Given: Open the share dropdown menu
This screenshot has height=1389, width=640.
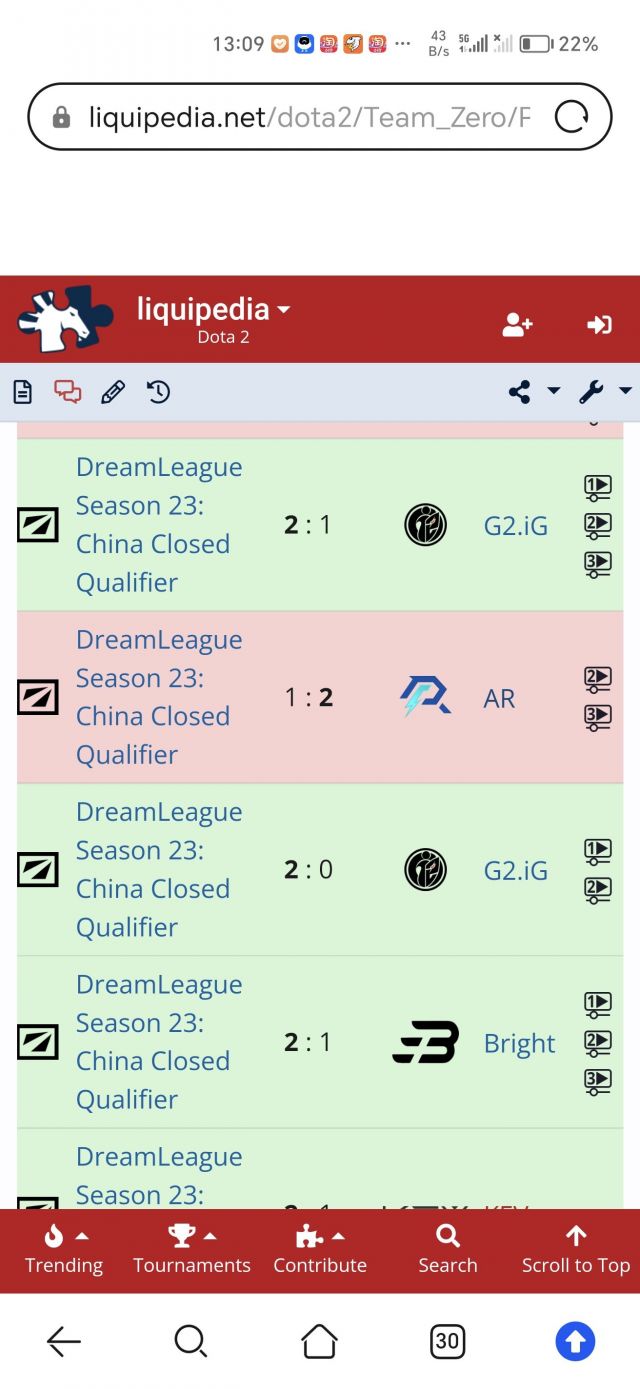Looking at the screenshot, I should click(x=534, y=392).
